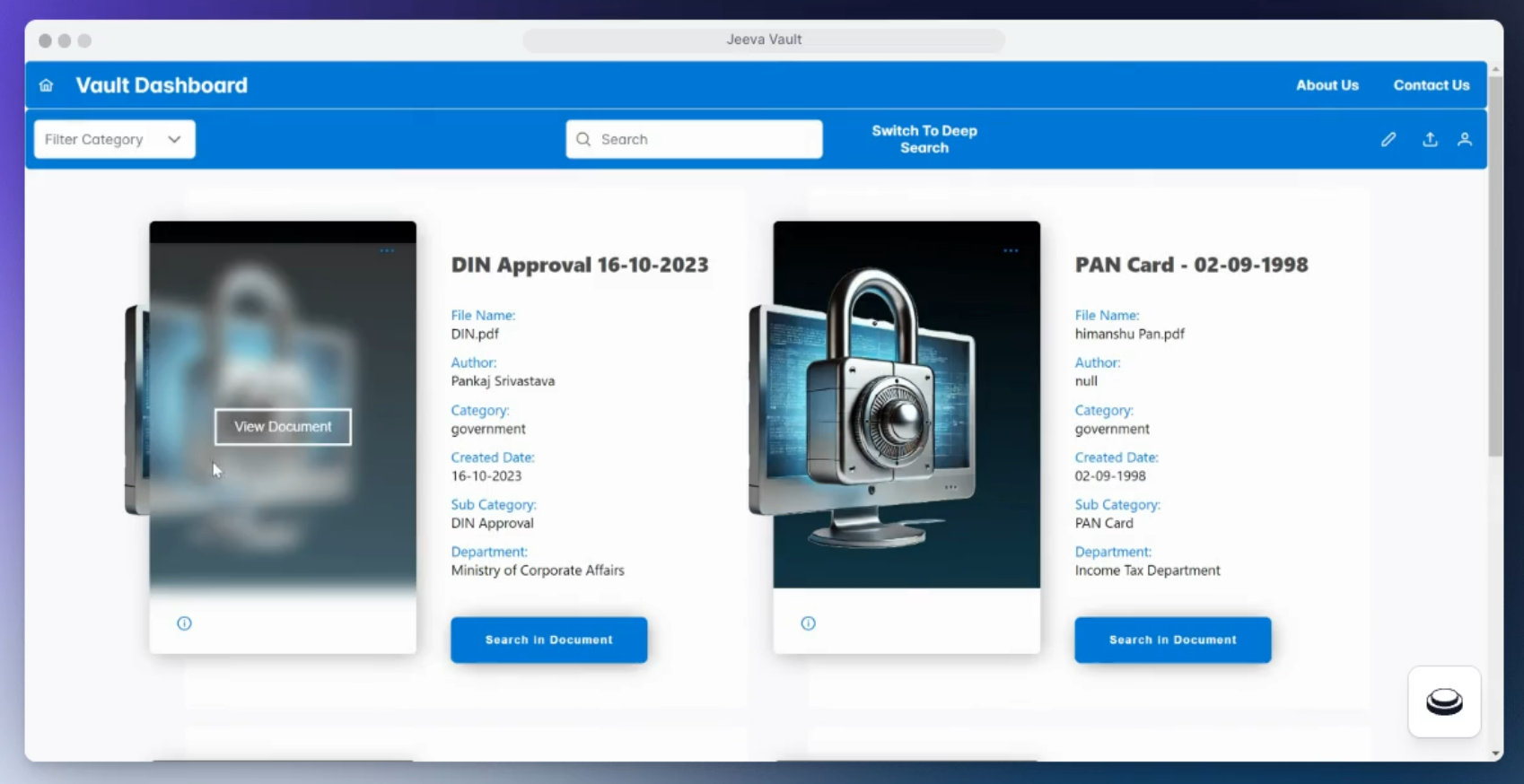Image resolution: width=1524 pixels, height=784 pixels.
Task: Click the DIN Approval 16-10-2023 heading
Action: click(x=580, y=265)
